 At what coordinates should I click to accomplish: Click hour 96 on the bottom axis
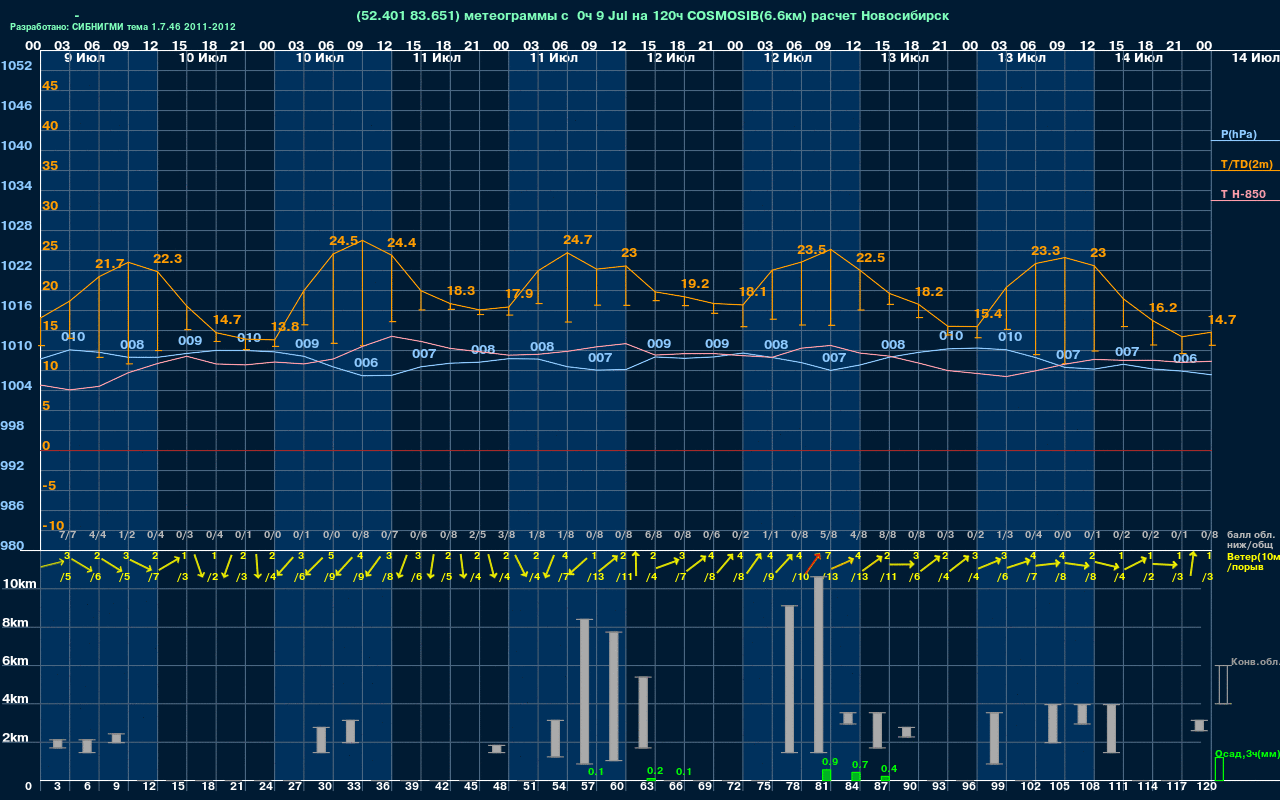pos(968,787)
